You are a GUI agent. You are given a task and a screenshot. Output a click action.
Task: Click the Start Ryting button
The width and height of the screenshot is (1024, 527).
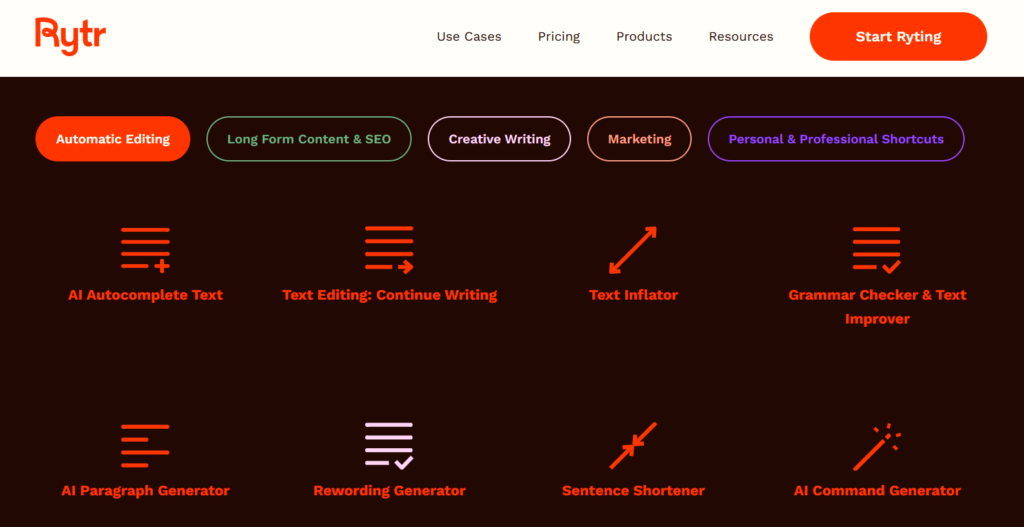pos(898,37)
